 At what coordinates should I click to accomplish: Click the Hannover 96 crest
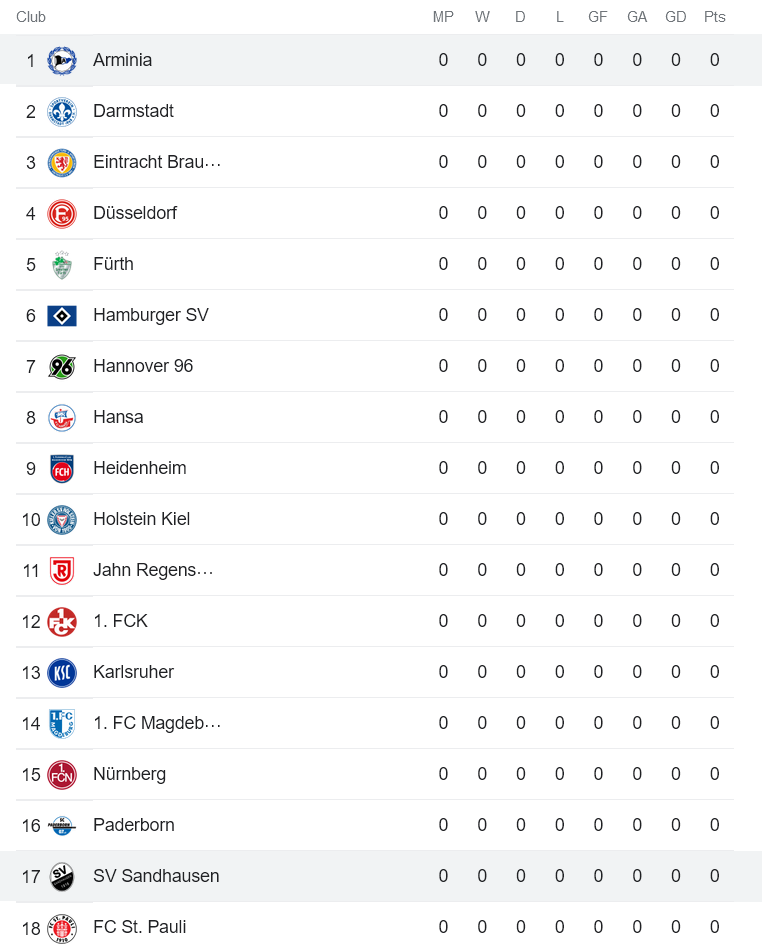[x=63, y=366]
